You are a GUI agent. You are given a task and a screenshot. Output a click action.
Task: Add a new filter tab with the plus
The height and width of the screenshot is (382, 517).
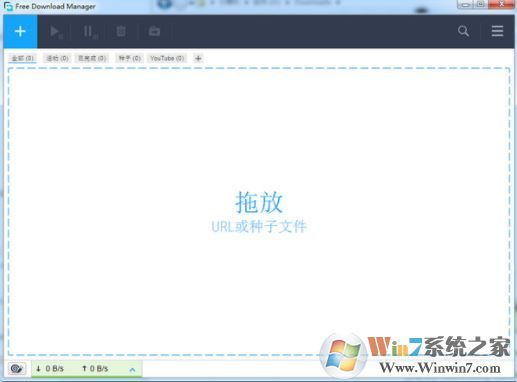tap(198, 59)
